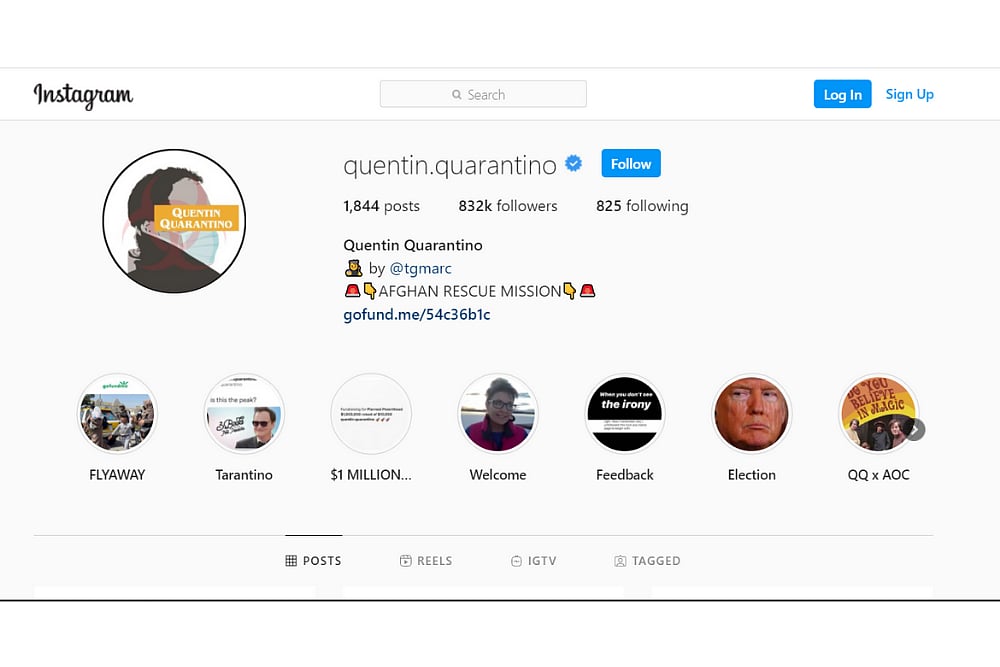Image resolution: width=1000 pixels, height=667 pixels.
Task: Open the Tarantino story highlight
Action: (x=244, y=413)
